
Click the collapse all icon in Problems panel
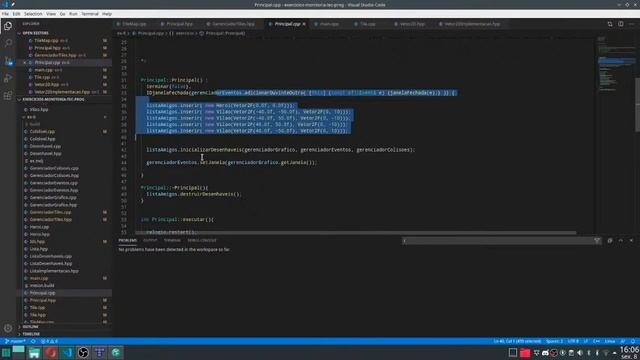[x=610, y=241]
